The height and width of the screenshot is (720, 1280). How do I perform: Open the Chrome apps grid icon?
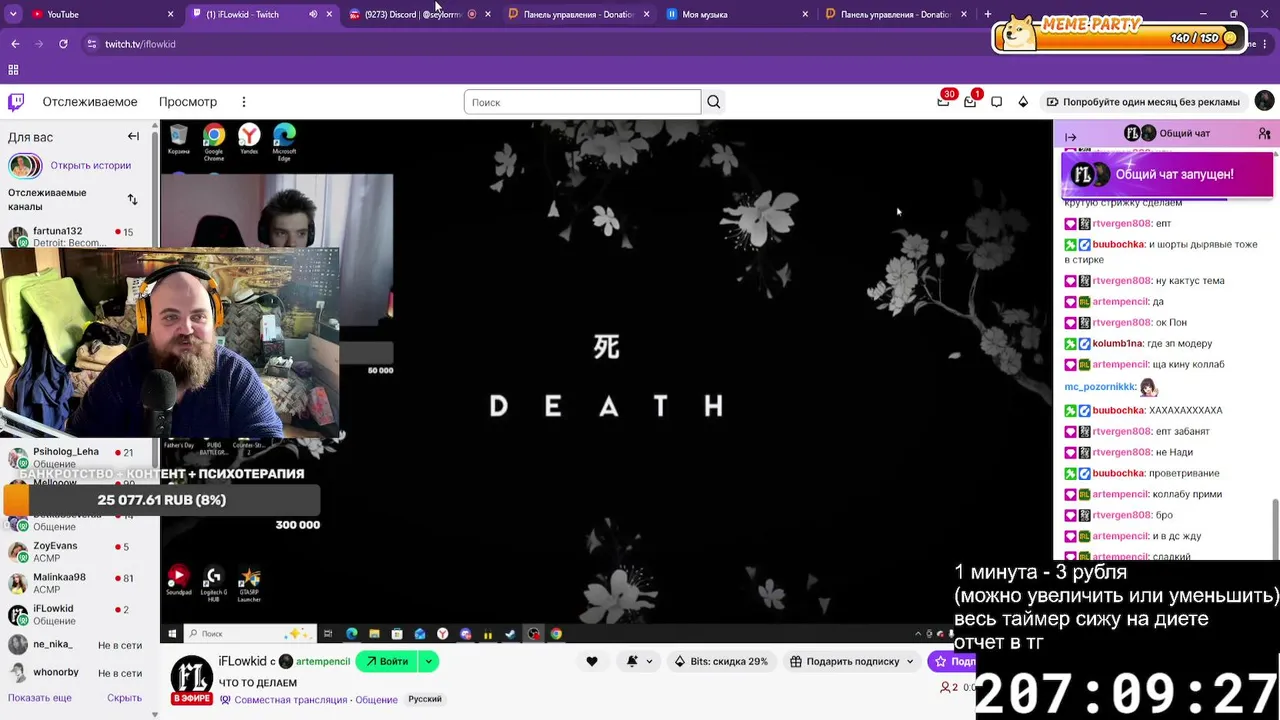pyautogui.click(x=13, y=70)
